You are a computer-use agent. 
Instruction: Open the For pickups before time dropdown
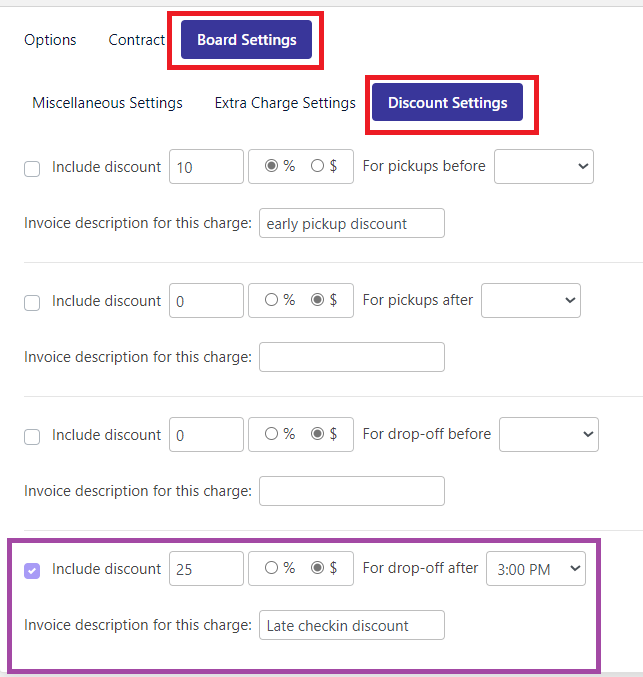[544, 166]
